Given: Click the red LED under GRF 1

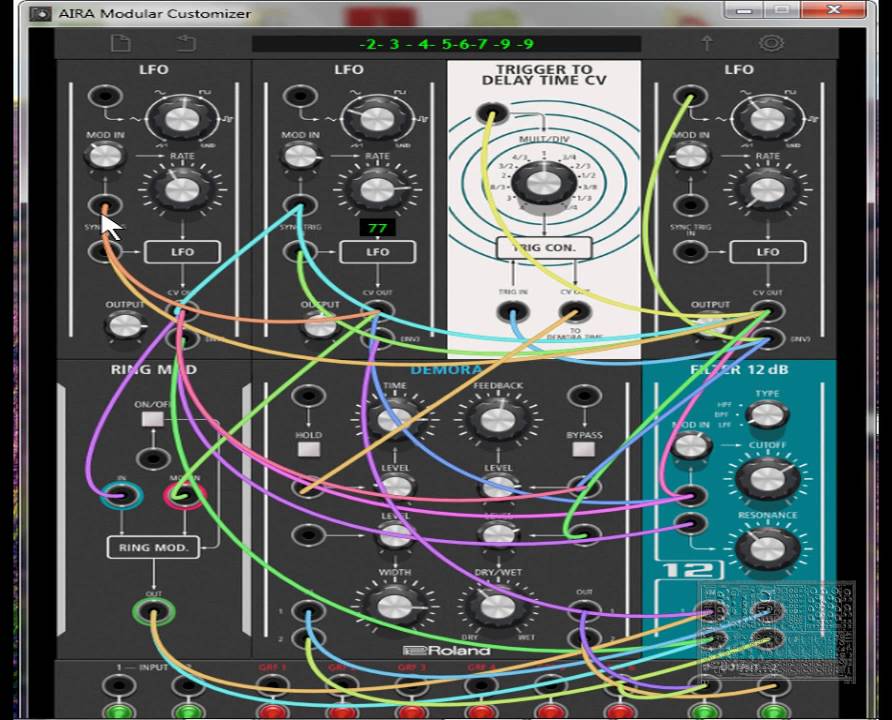Looking at the screenshot, I should tap(272, 712).
